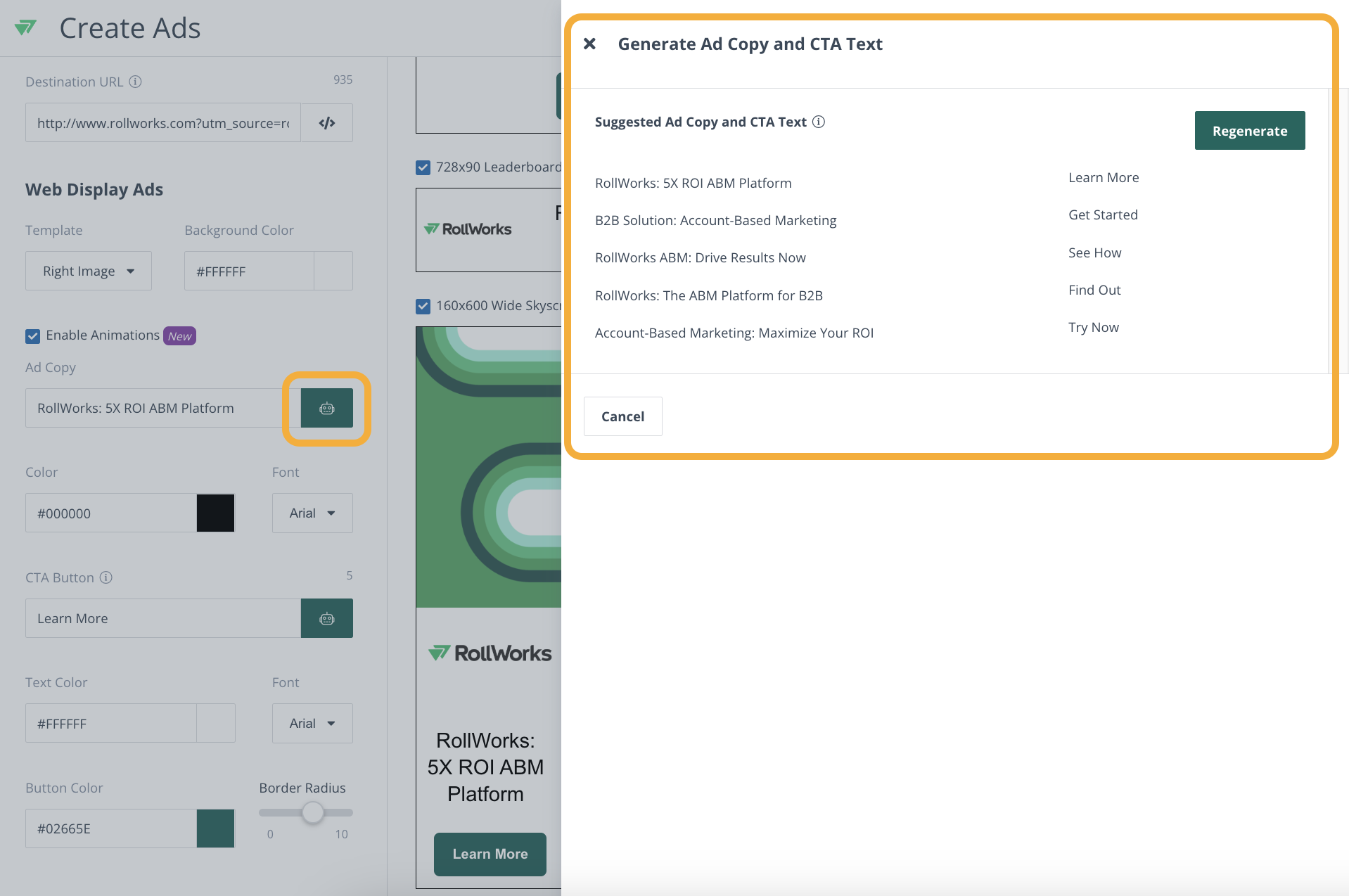The image size is (1349, 896).
Task: Select suggestion RollWorks: 5X ROI ABM Platform
Action: coord(693,183)
